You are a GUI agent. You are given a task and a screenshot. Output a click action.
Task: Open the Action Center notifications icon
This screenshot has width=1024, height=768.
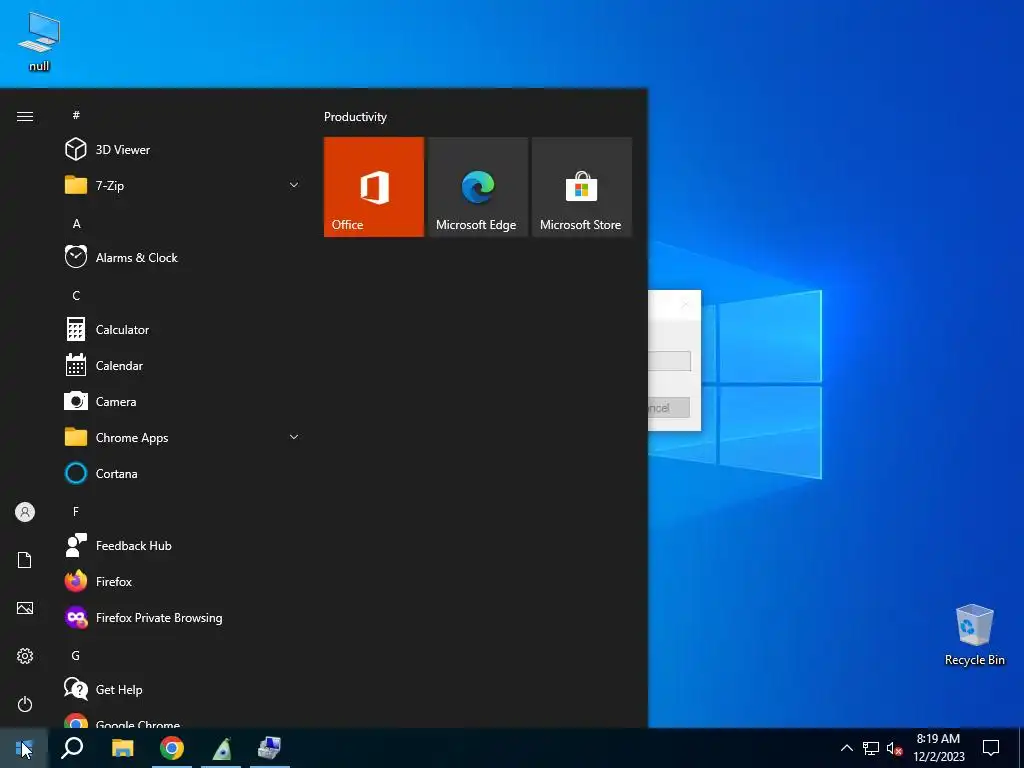pos(991,748)
